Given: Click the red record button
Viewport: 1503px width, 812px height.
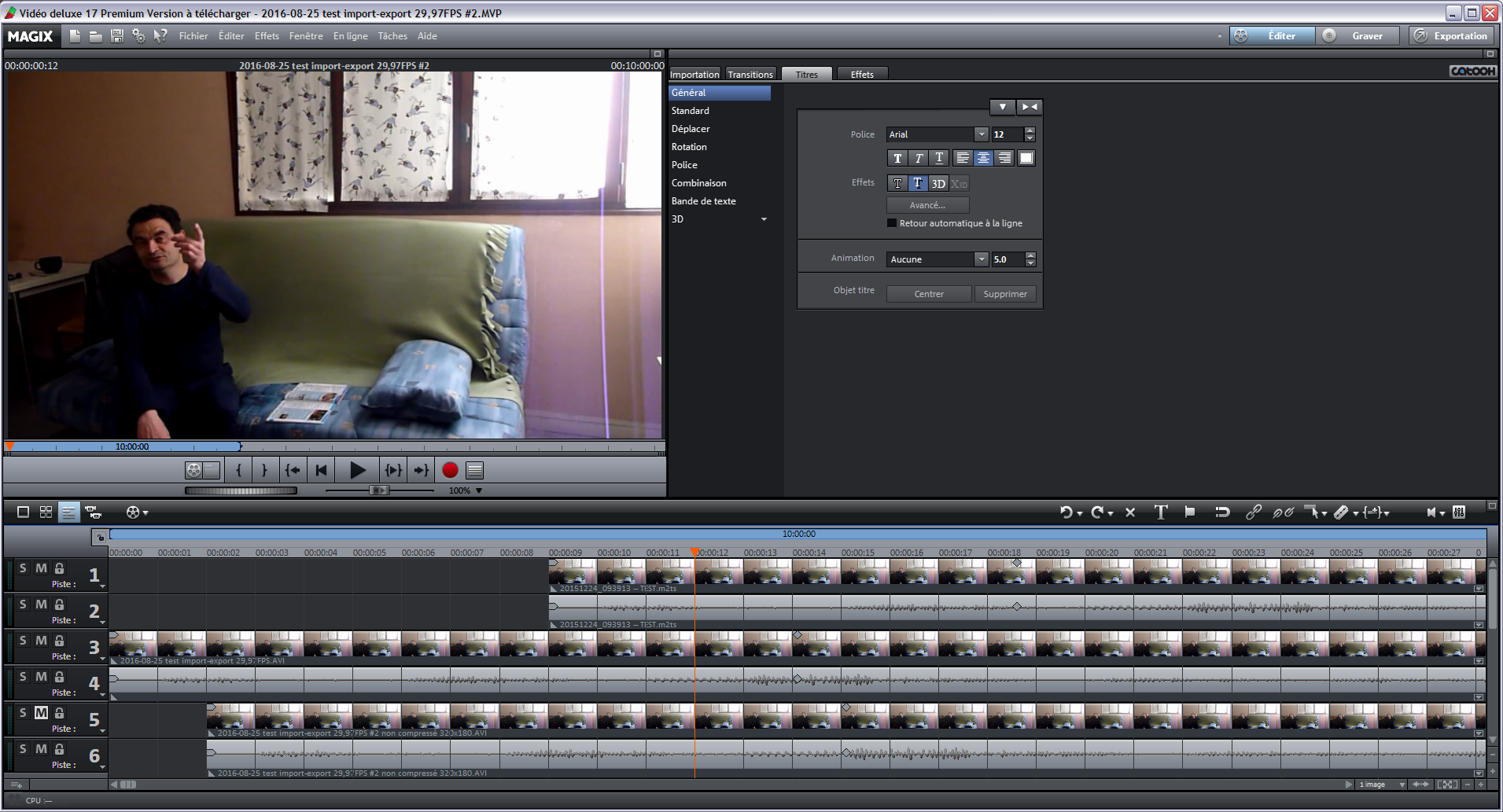Looking at the screenshot, I should (450, 470).
